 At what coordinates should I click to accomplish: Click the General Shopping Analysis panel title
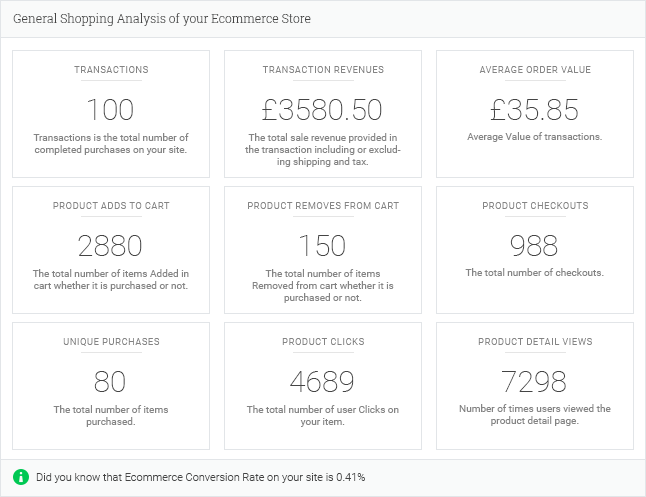click(x=162, y=19)
